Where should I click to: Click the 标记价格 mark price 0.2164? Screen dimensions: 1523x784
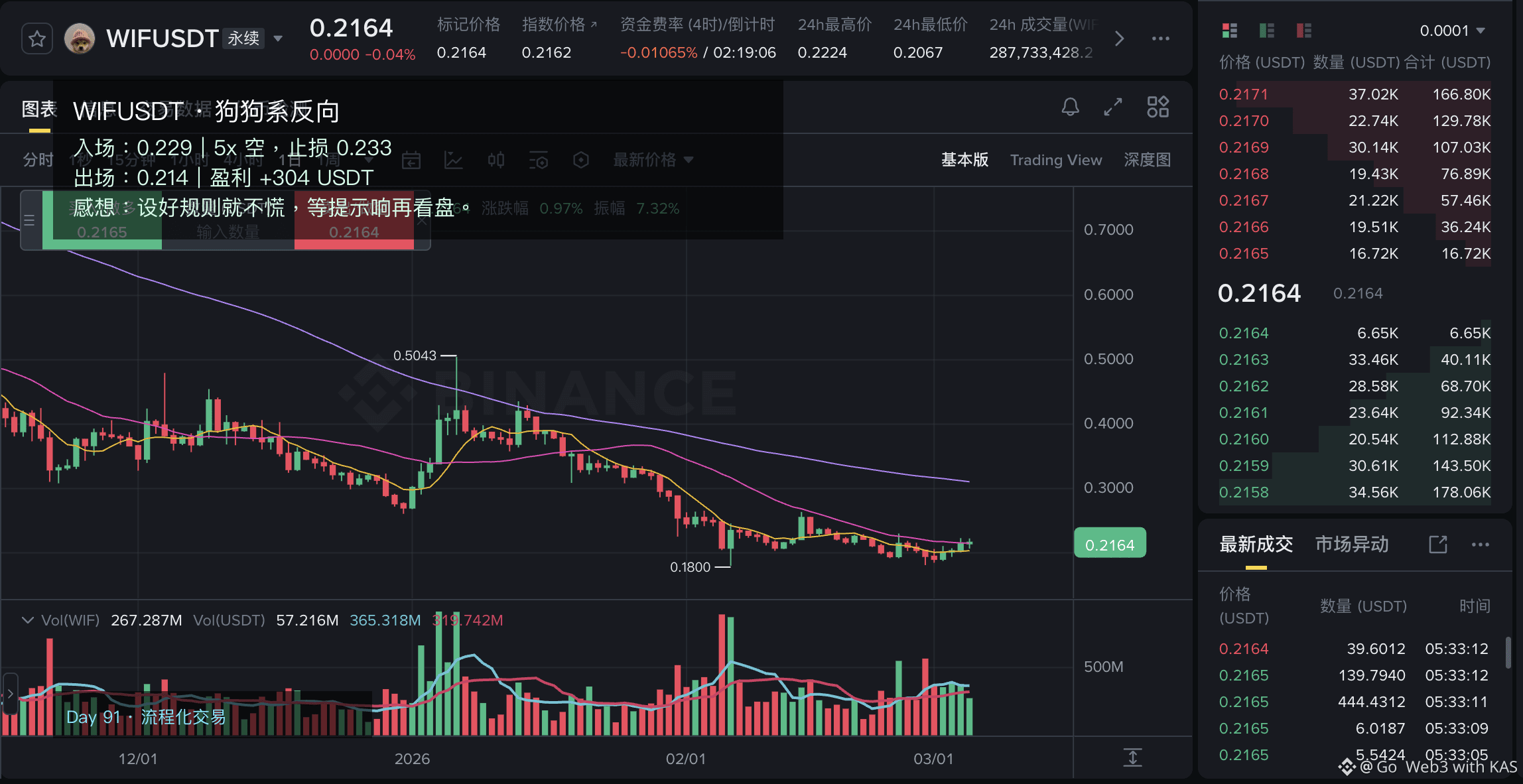pos(462,52)
